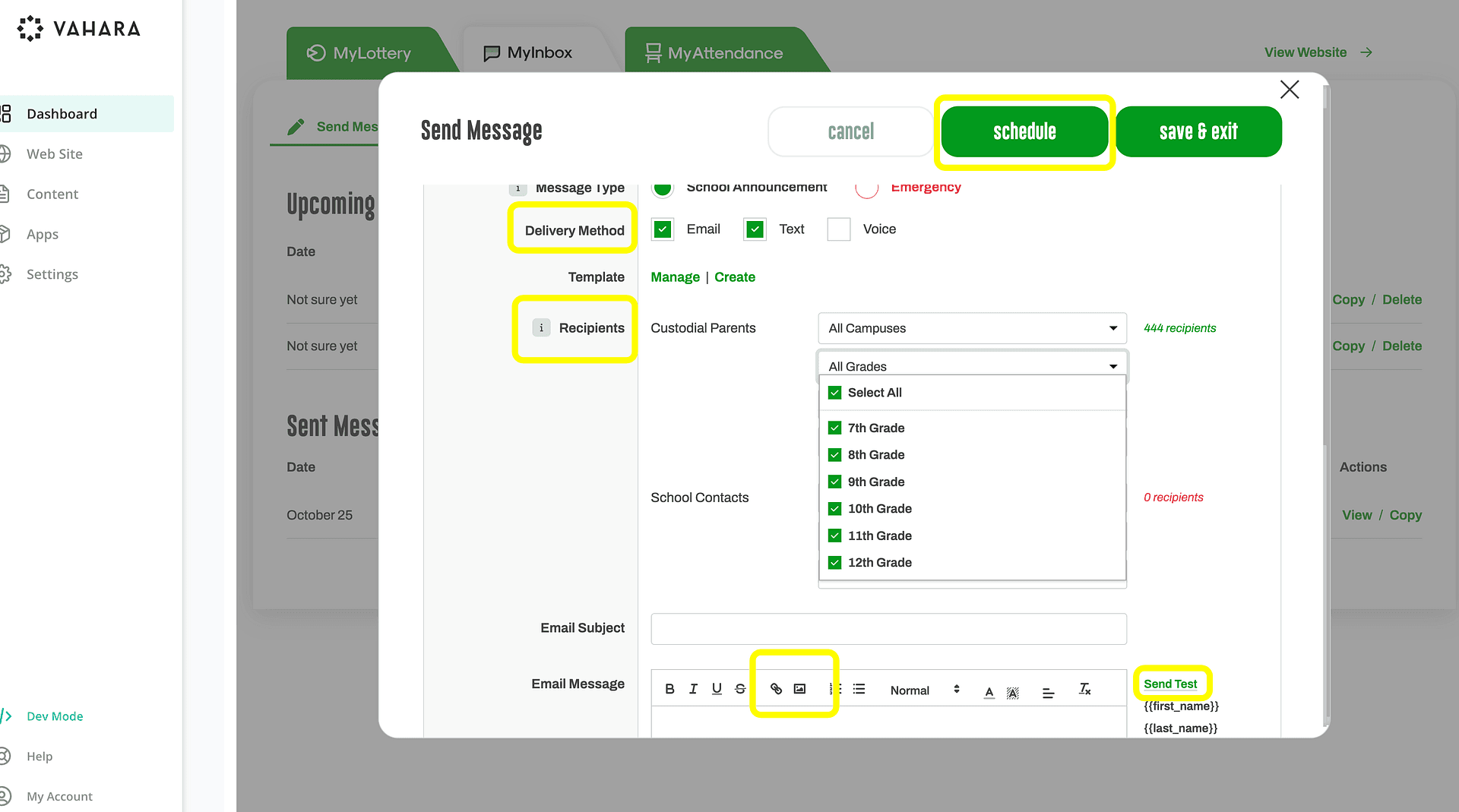Create a bulleted list in editor
Viewport: 1459px width, 812px height.
coord(859,689)
